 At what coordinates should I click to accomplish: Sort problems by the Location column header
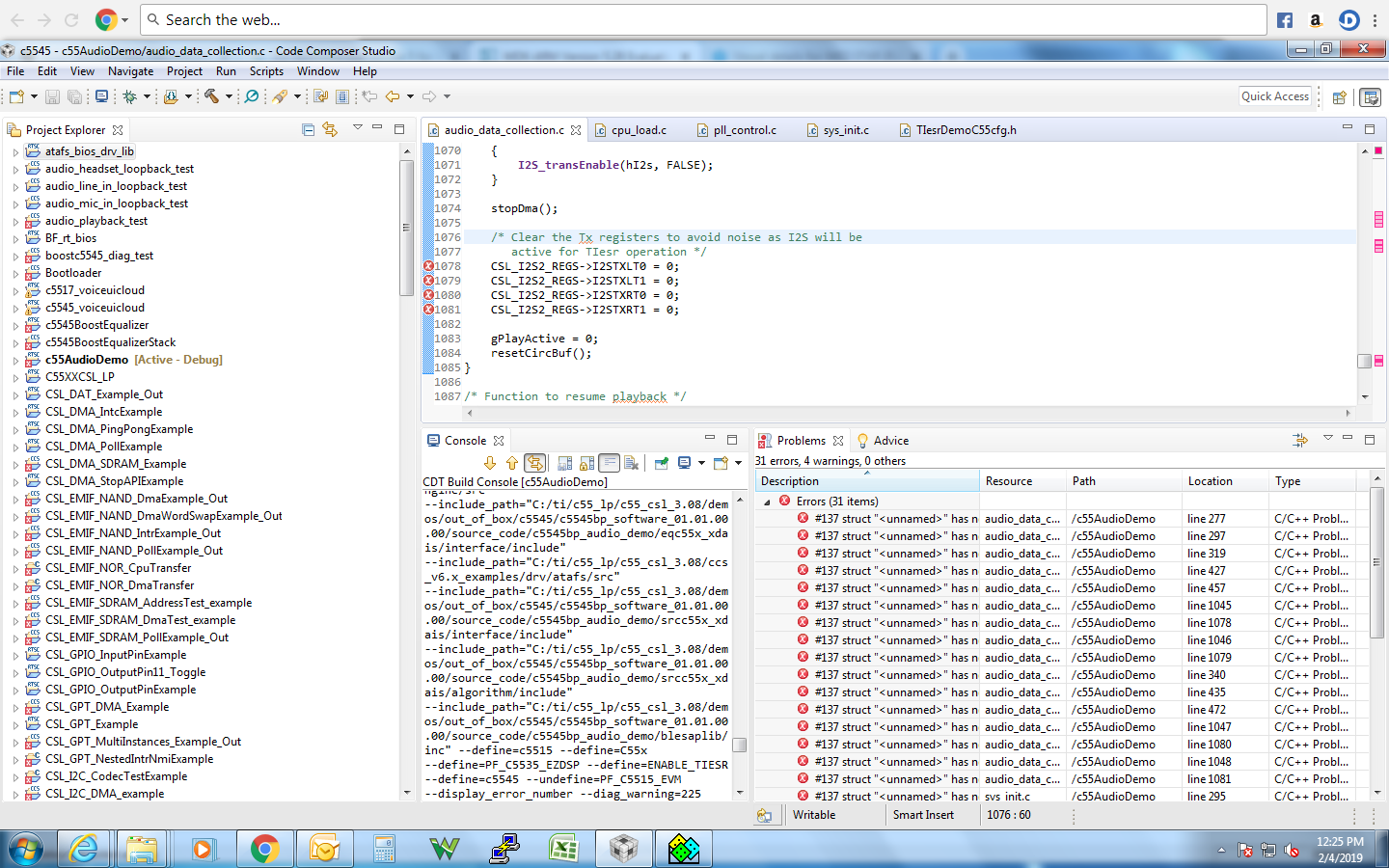tap(1225, 481)
